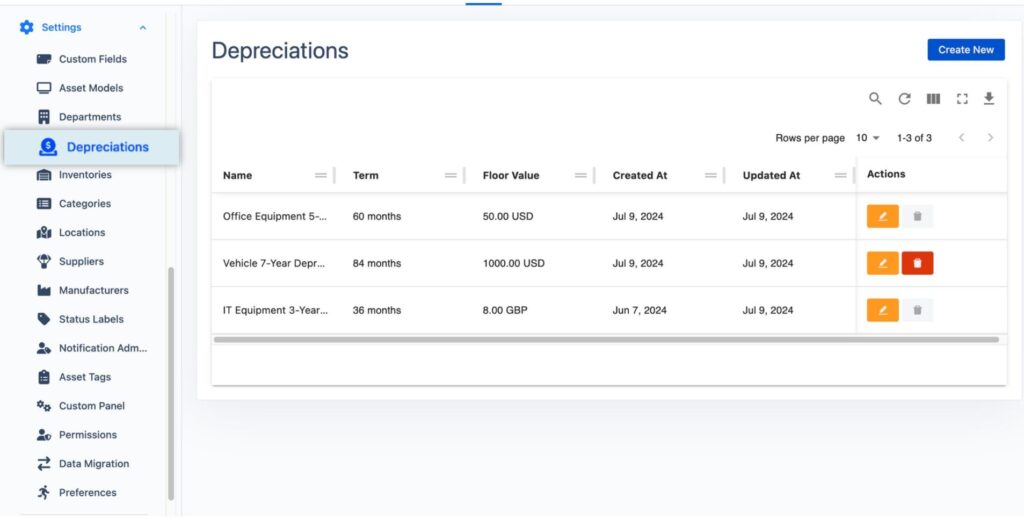Click the sidebar vertical scrollbar
The width and height of the screenshot is (1024, 519).
[171, 380]
